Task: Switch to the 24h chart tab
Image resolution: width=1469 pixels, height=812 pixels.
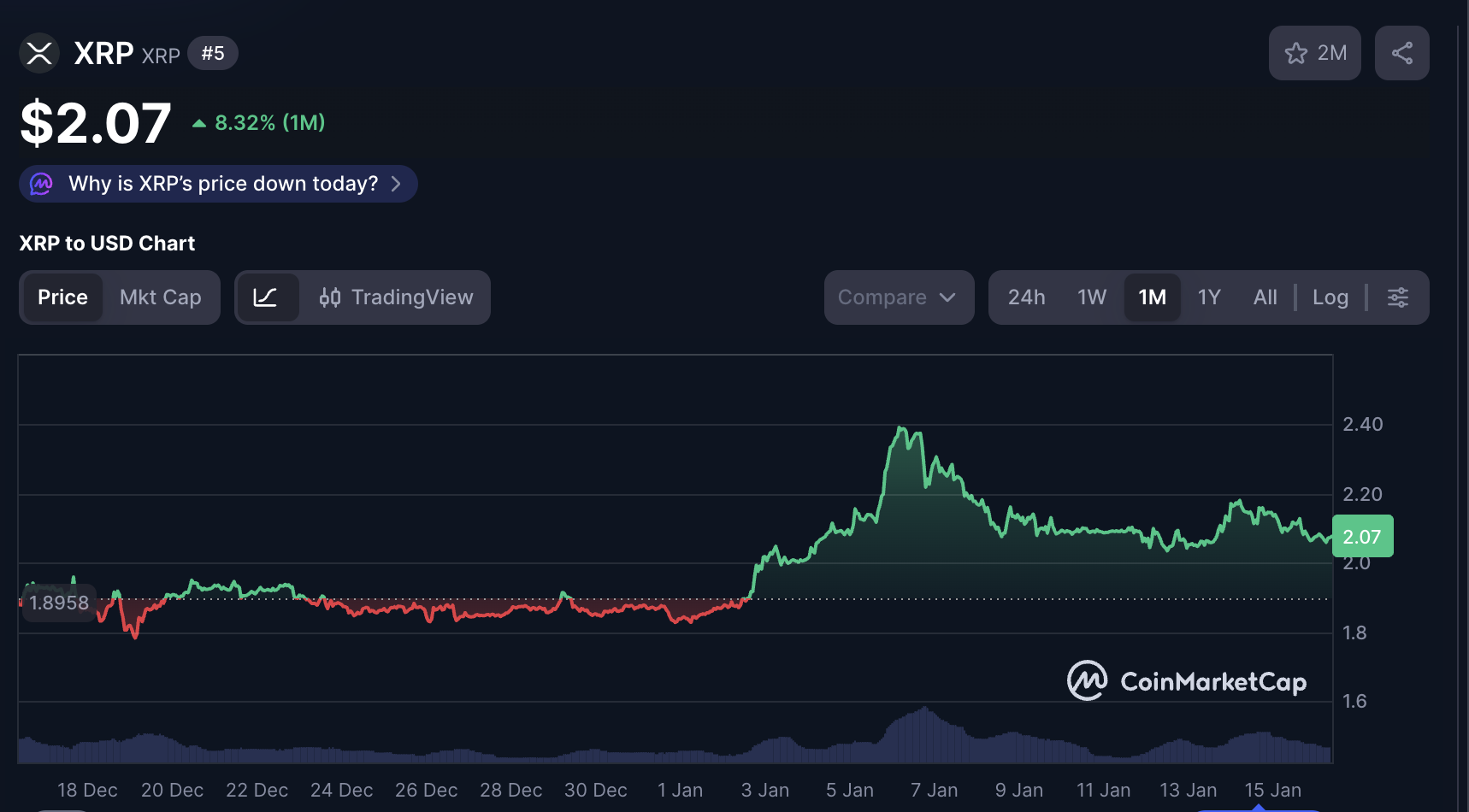Action: click(1026, 297)
